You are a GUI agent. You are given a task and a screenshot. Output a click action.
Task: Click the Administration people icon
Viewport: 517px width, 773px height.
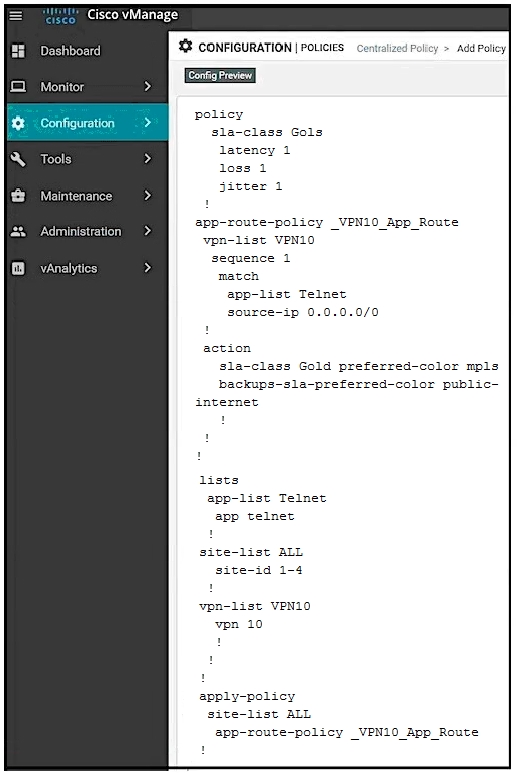18,231
